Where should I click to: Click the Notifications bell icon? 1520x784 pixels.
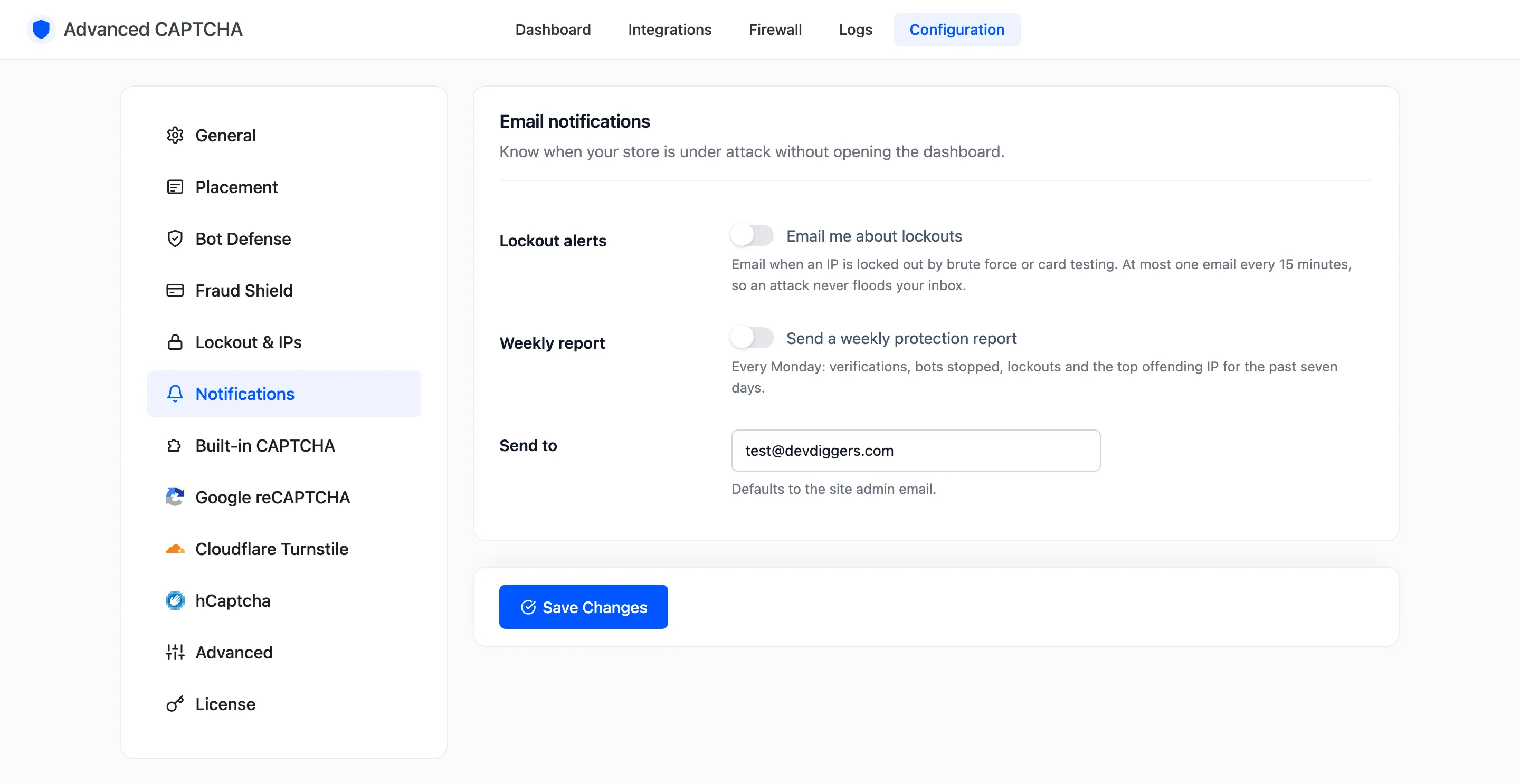coord(175,394)
